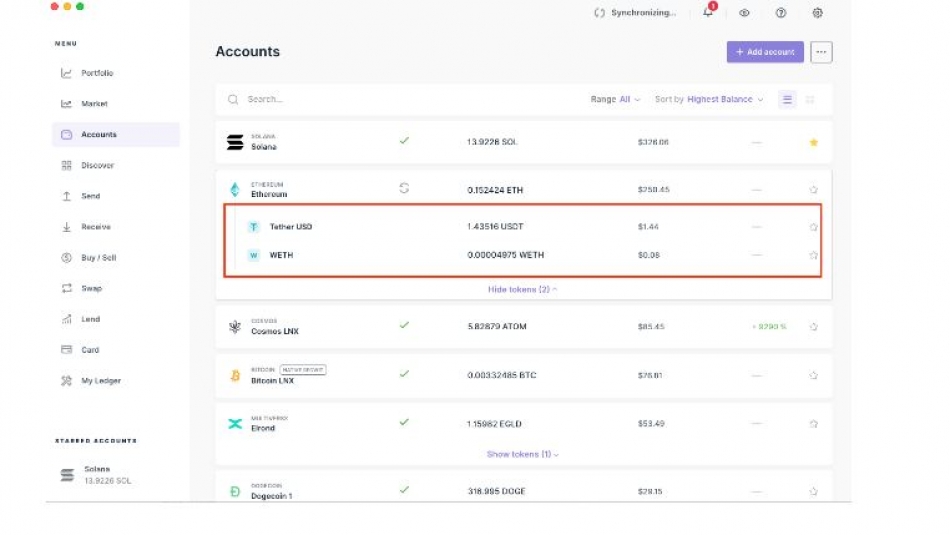Screen dimensions: 950x535
Task: Star the WETH token
Action: tap(814, 255)
